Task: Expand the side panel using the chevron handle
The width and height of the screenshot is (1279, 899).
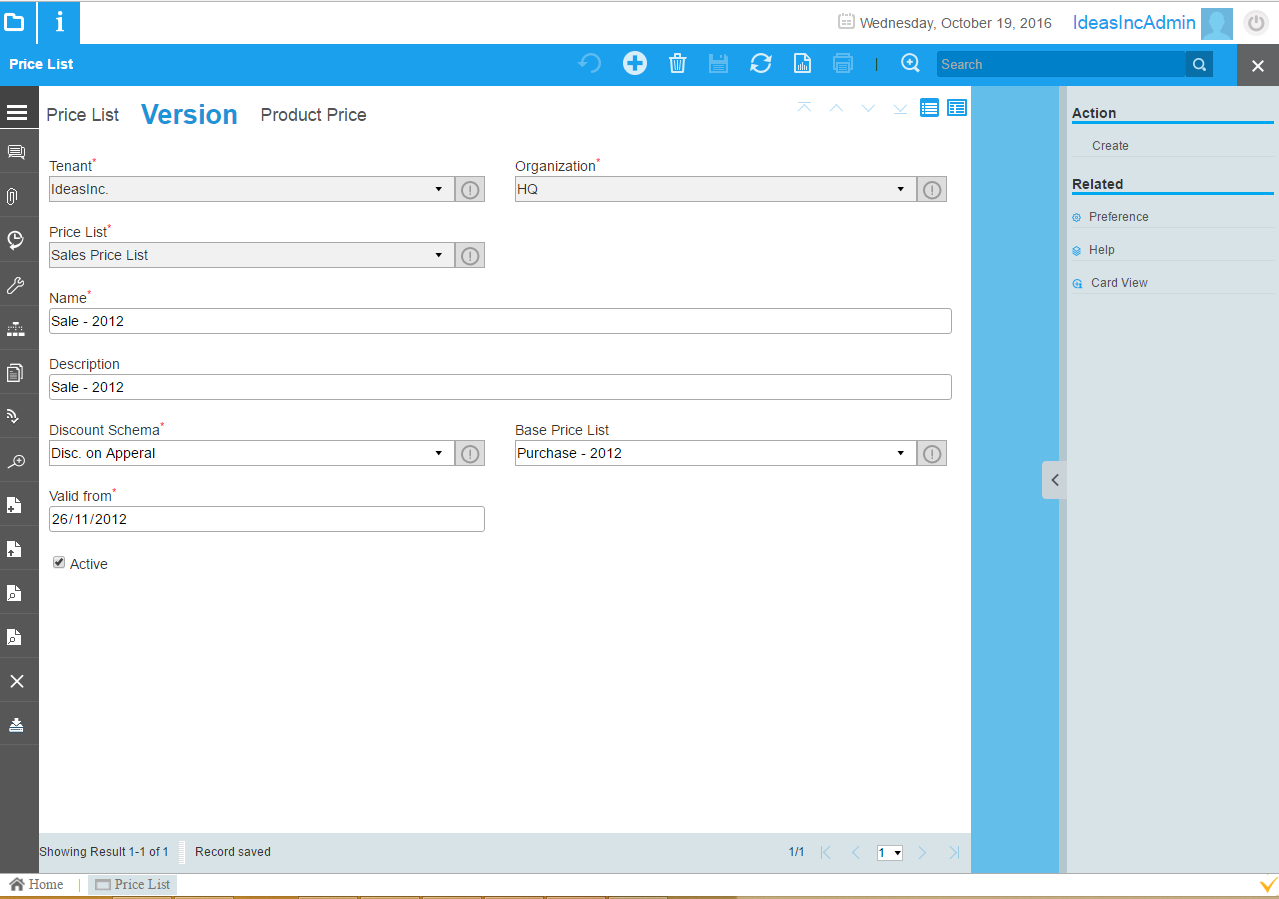Action: (x=1054, y=480)
